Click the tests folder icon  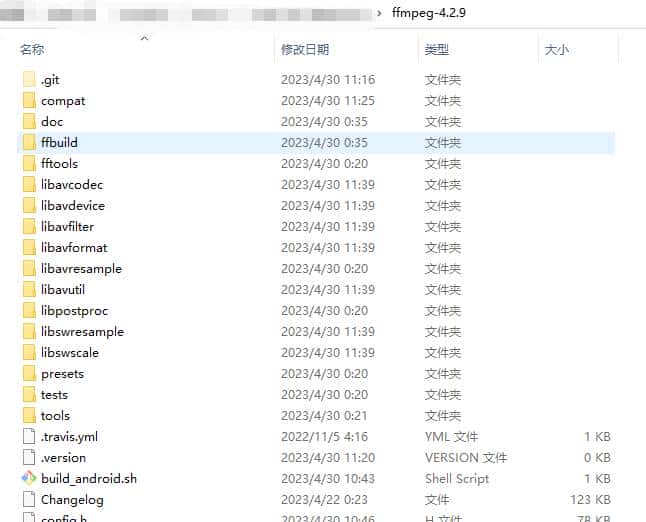click(x=29, y=395)
